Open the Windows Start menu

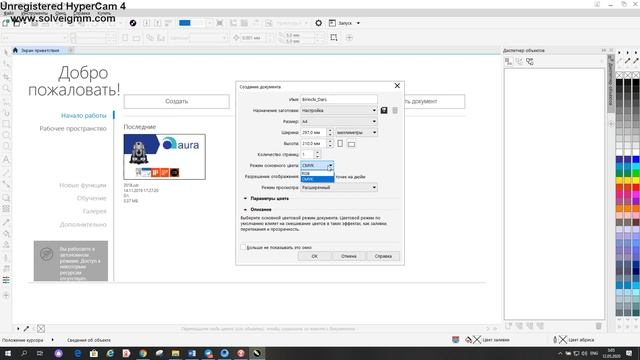[x=7, y=353]
